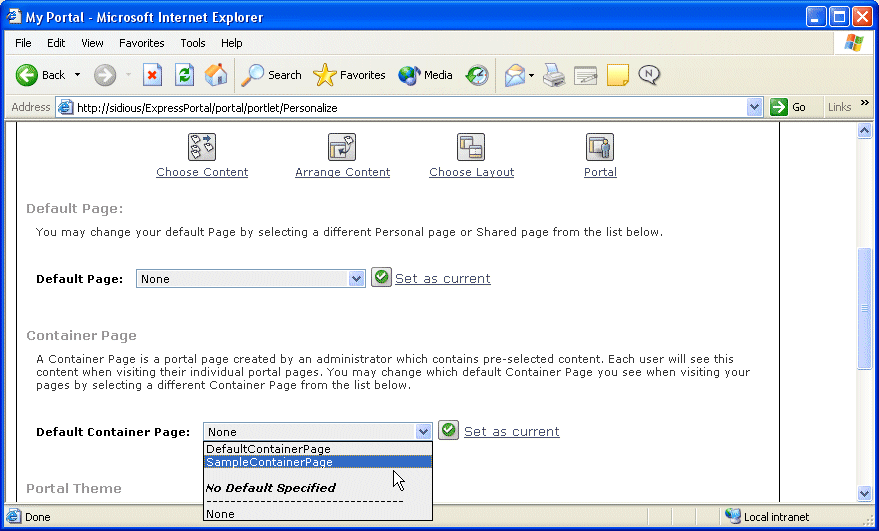Click Set as current for Default Page

pos(443,279)
